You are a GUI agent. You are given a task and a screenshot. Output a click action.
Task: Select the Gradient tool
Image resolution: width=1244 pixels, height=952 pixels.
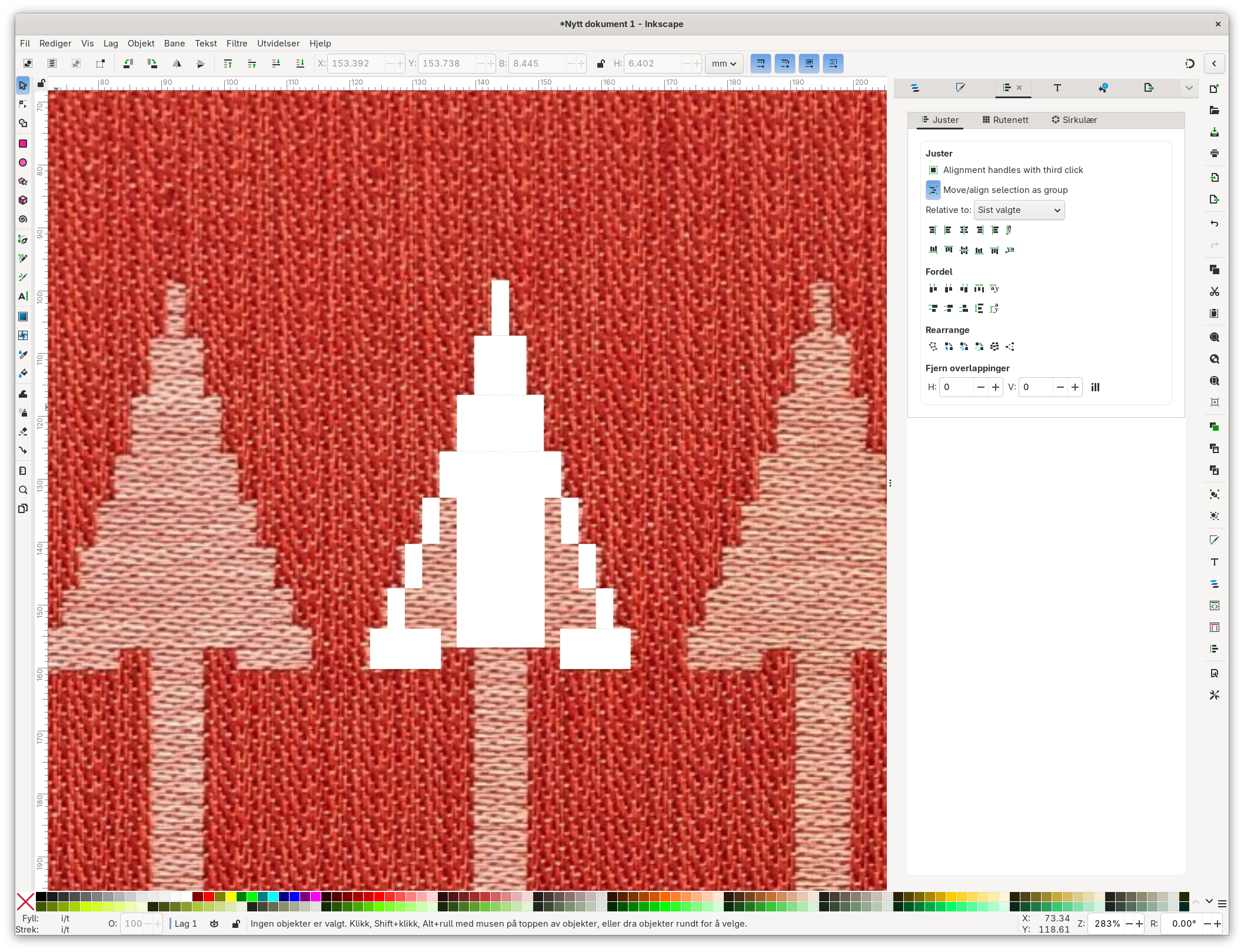[x=23, y=317]
